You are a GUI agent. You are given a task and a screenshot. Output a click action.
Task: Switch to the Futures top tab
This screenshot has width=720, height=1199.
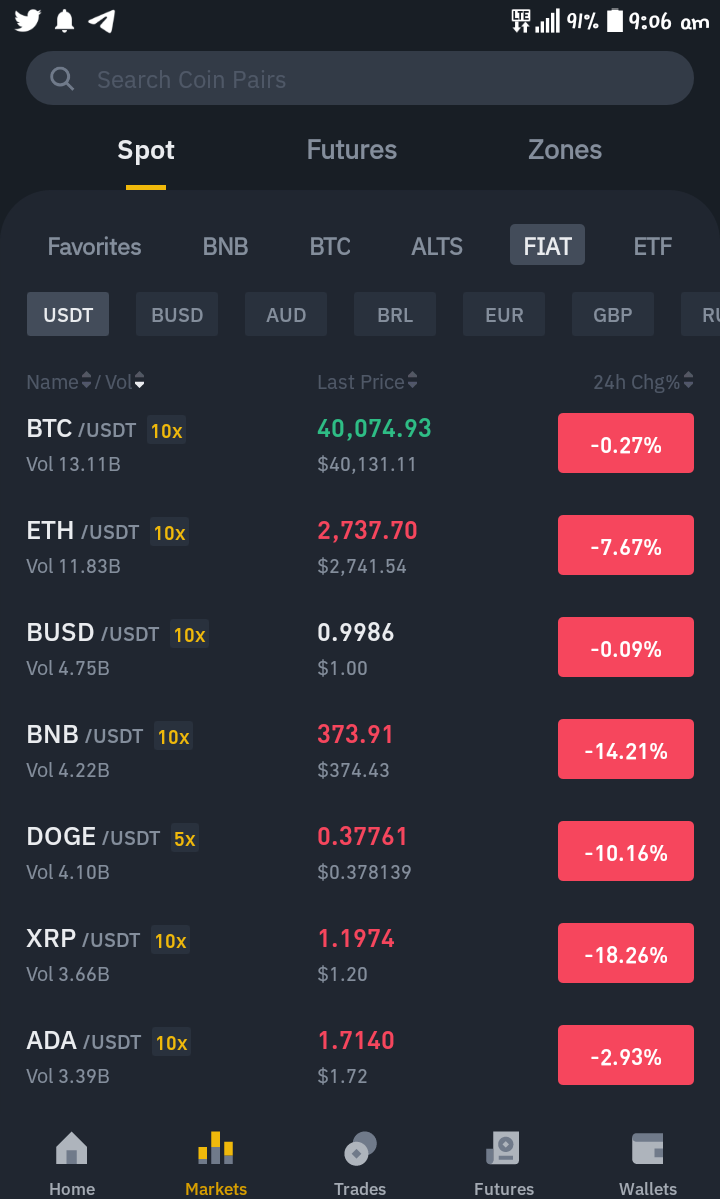coord(352,150)
